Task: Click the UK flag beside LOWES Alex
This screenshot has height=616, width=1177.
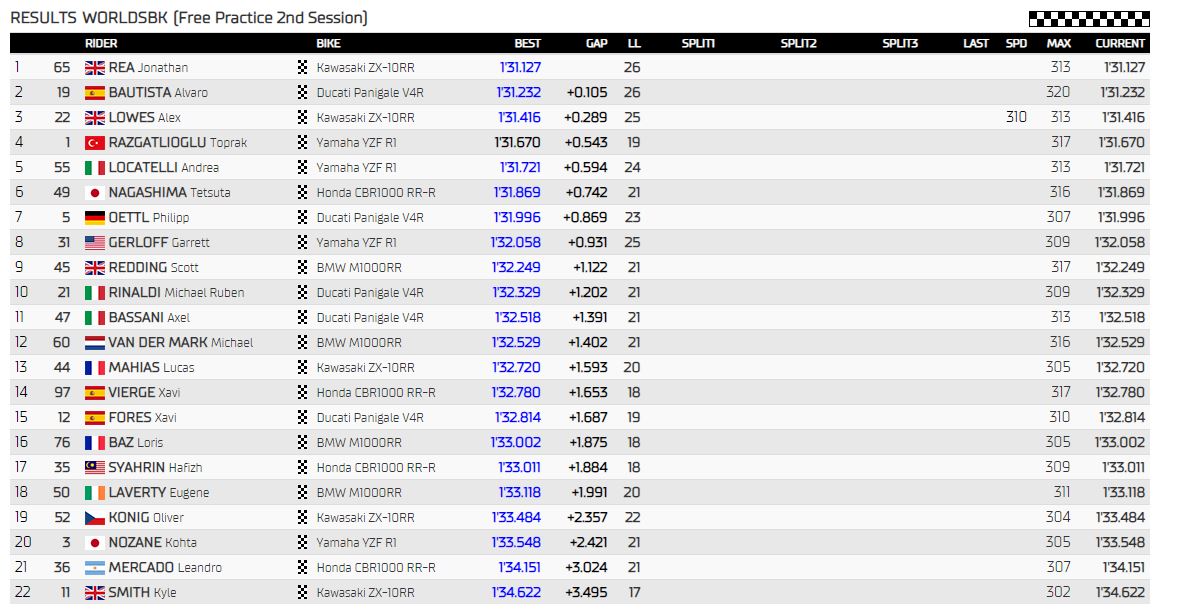Action: tap(95, 118)
